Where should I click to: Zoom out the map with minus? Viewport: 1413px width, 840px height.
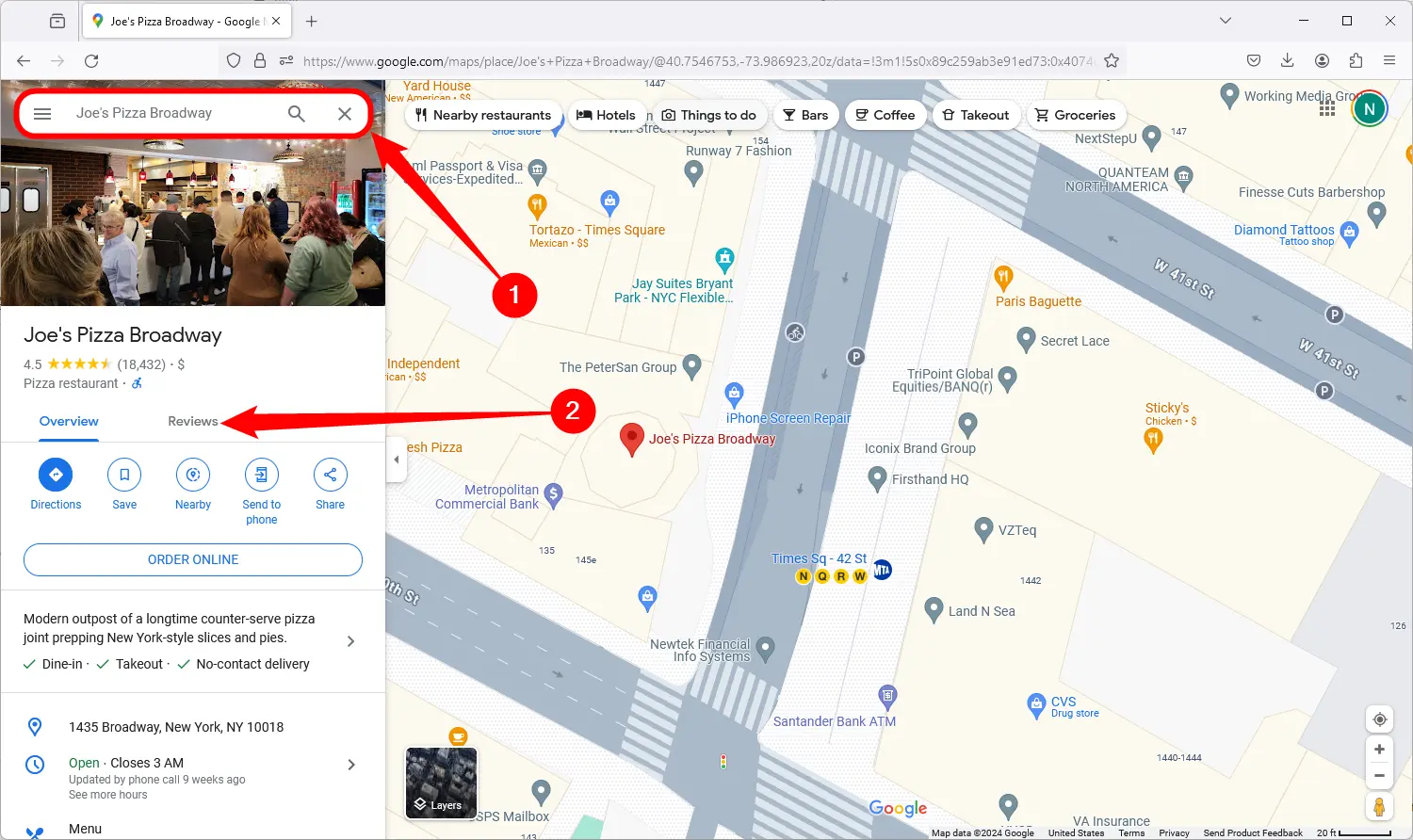(1379, 776)
